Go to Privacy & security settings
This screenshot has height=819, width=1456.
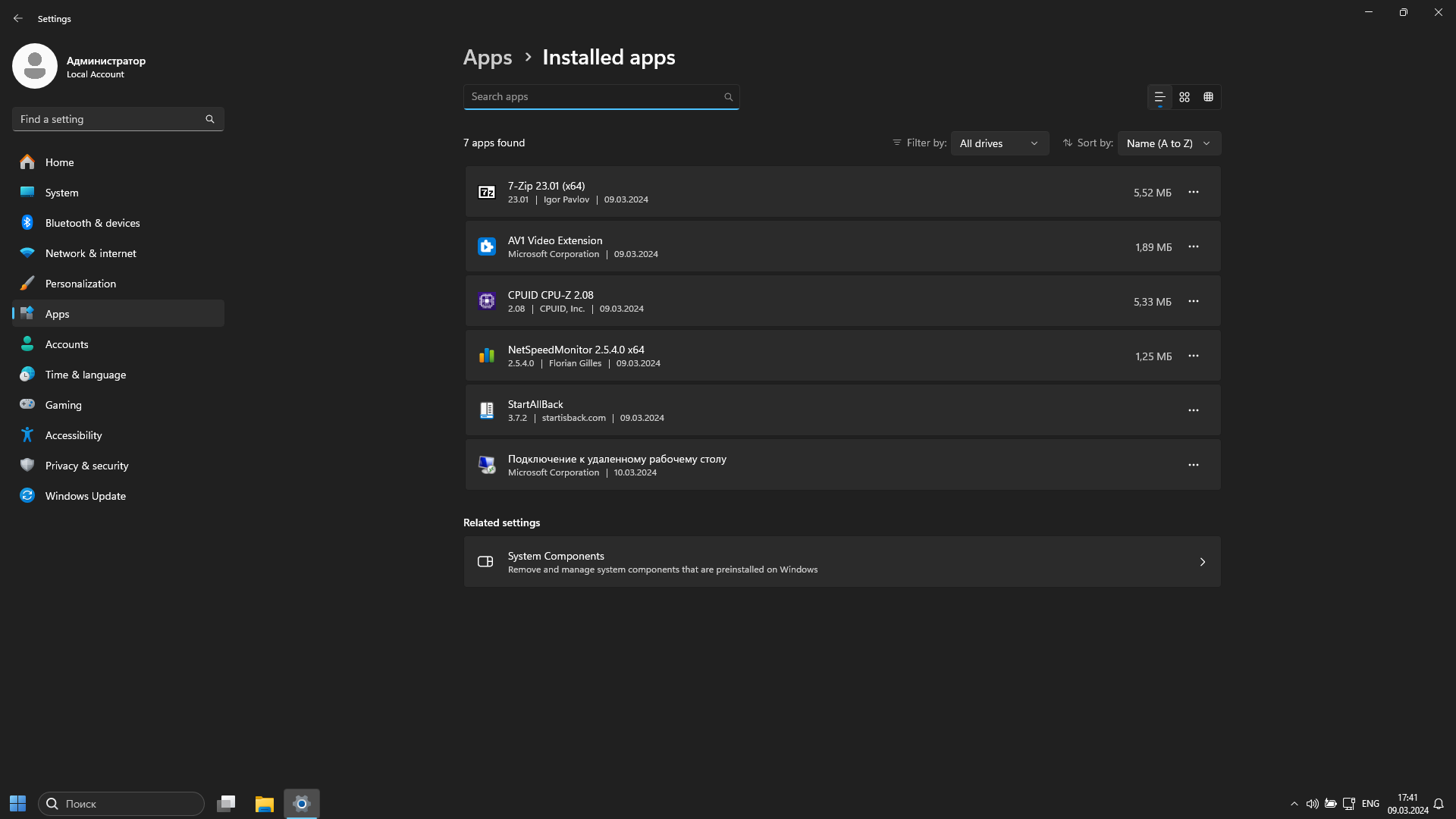point(86,466)
